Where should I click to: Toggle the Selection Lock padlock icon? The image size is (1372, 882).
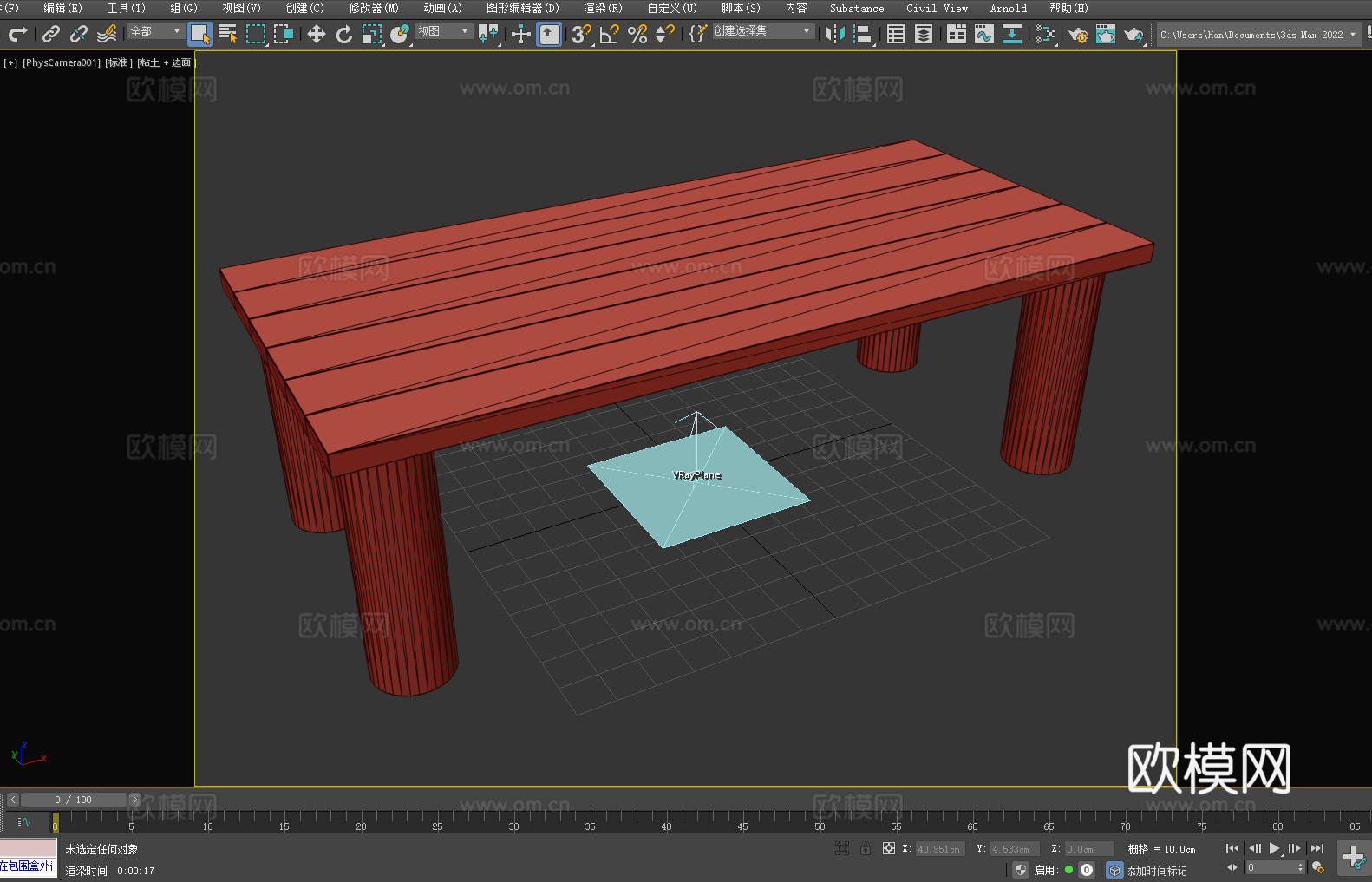pos(866,848)
